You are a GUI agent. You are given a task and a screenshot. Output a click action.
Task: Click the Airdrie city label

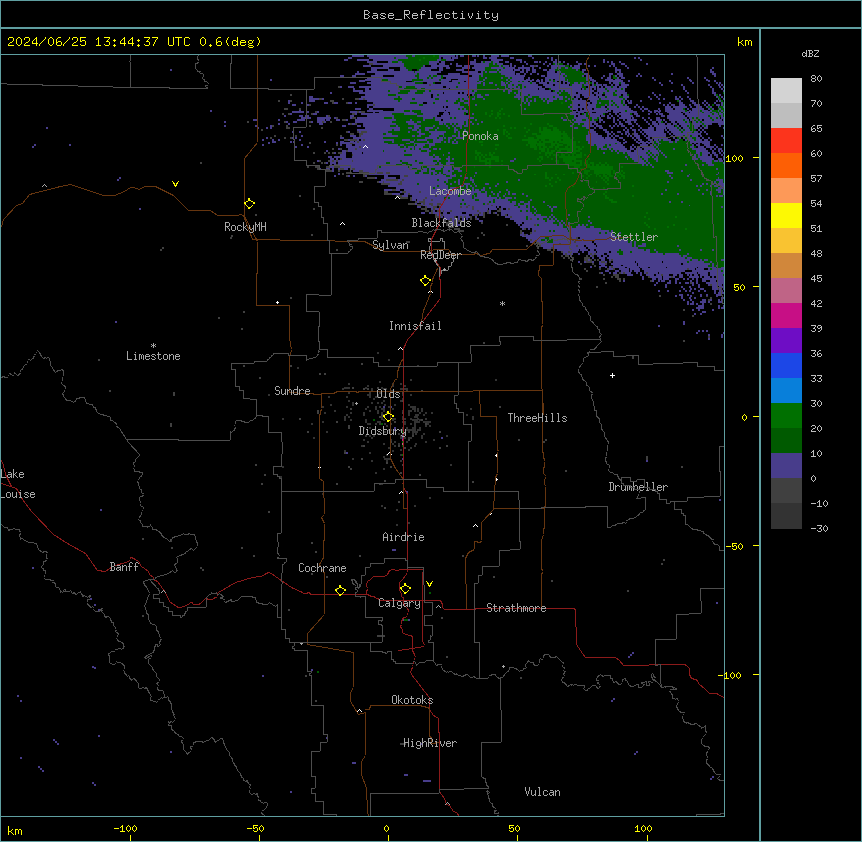tap(403, 537)
